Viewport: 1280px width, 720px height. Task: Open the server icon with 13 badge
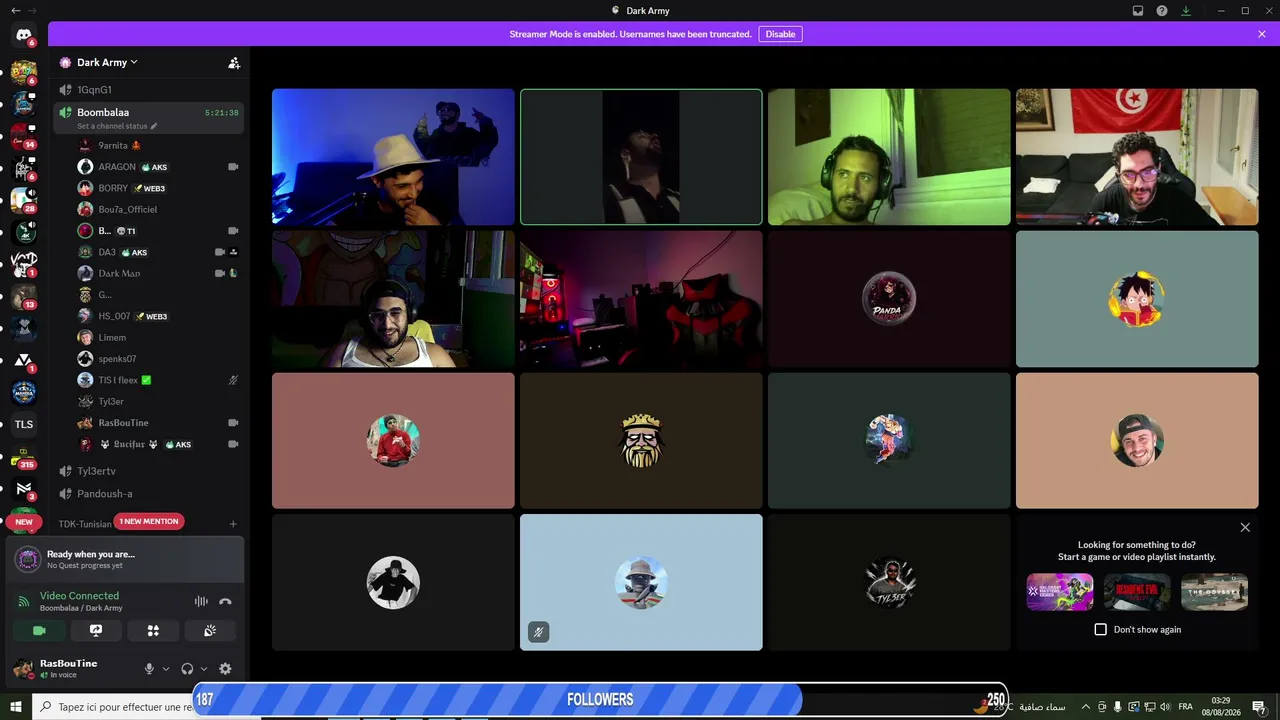point(24,296)
